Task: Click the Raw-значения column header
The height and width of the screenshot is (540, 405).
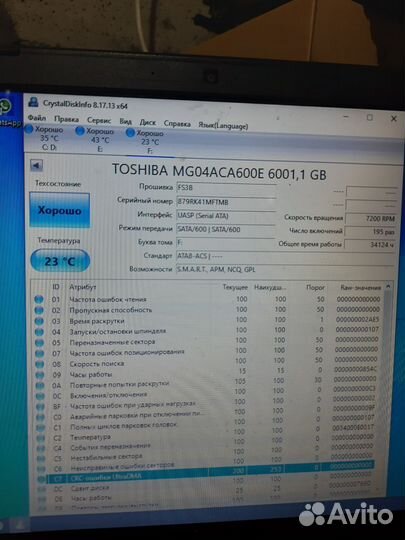Action: click(361, 288)
